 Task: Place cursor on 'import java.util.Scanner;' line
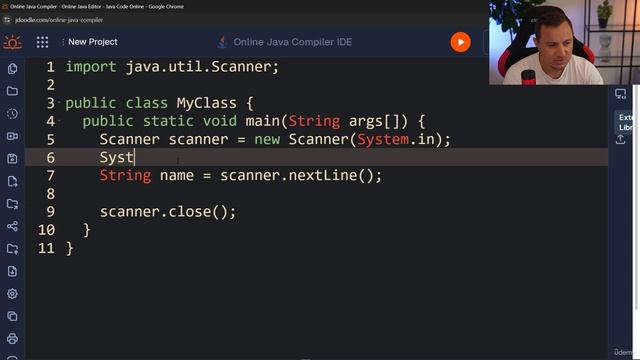tap(172, 67)
